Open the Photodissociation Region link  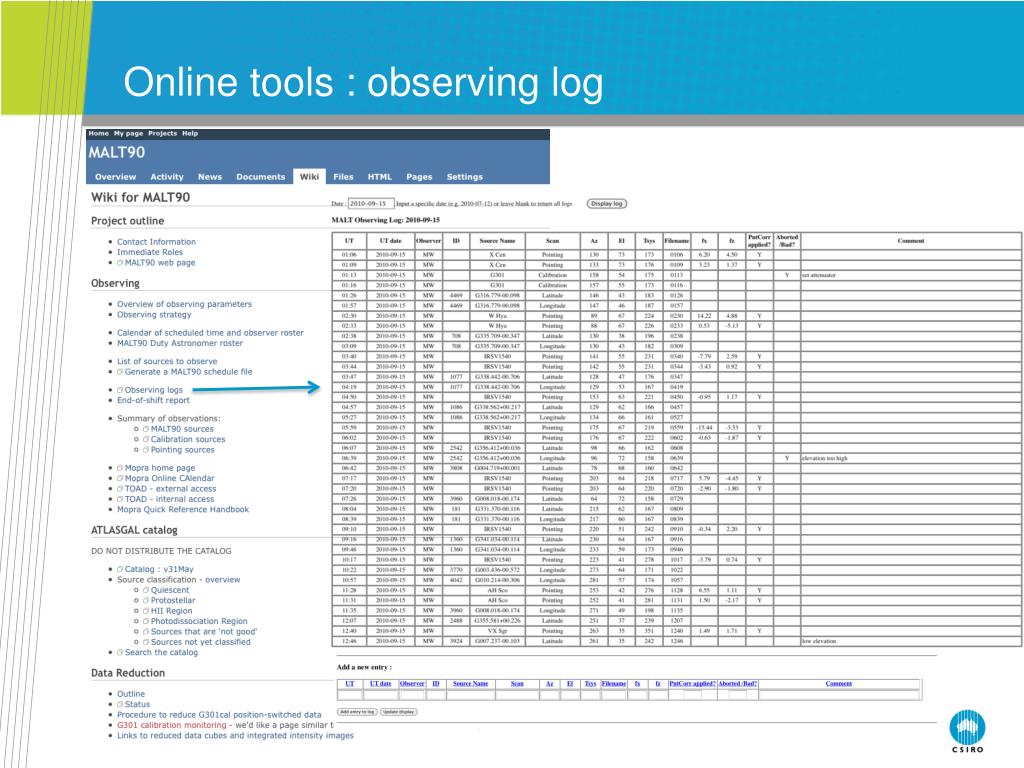pyautogui.click(x=199, y=622)
